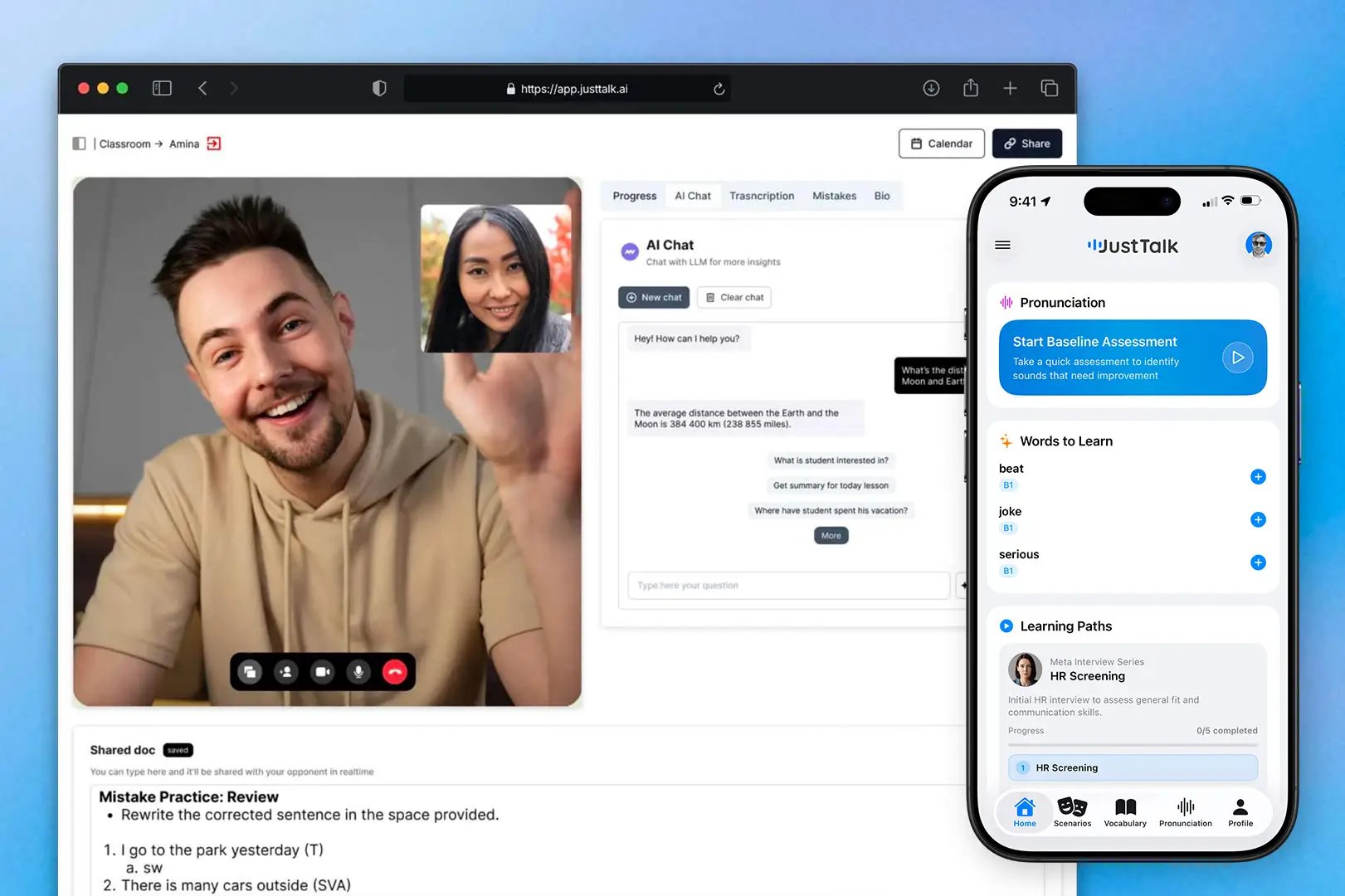This screenshot has height=896, width=1345.
Task: Switch to the Progress tab
Action: [635, 196]
